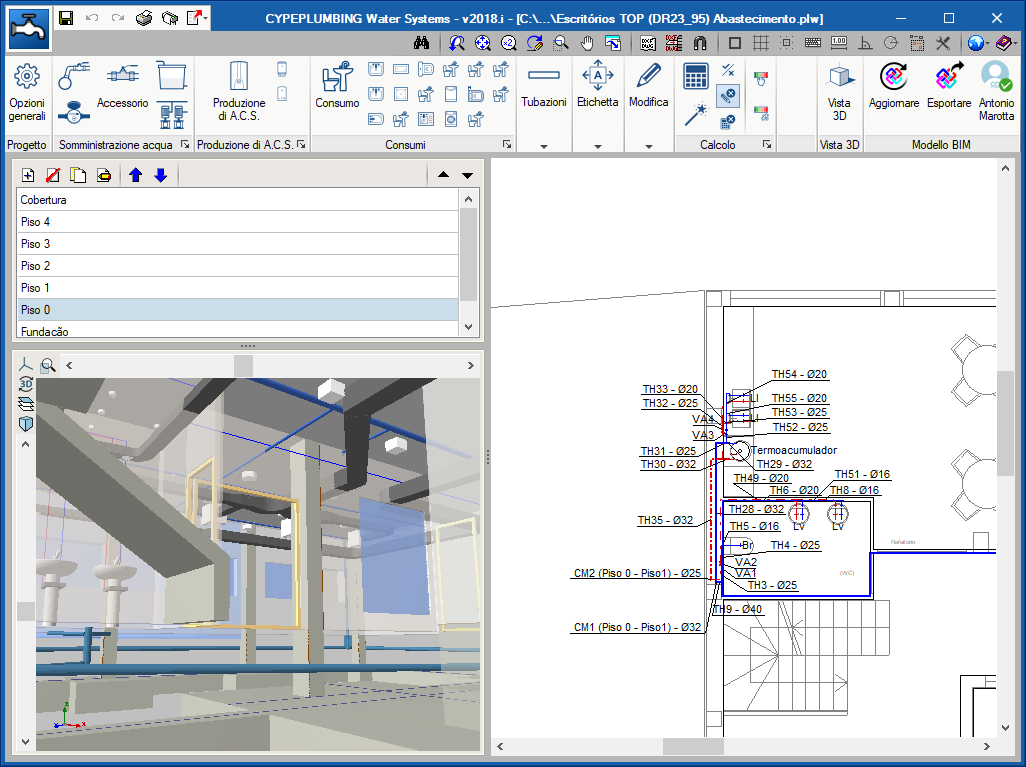Select the Piso 0 floor

coord(238,310)
